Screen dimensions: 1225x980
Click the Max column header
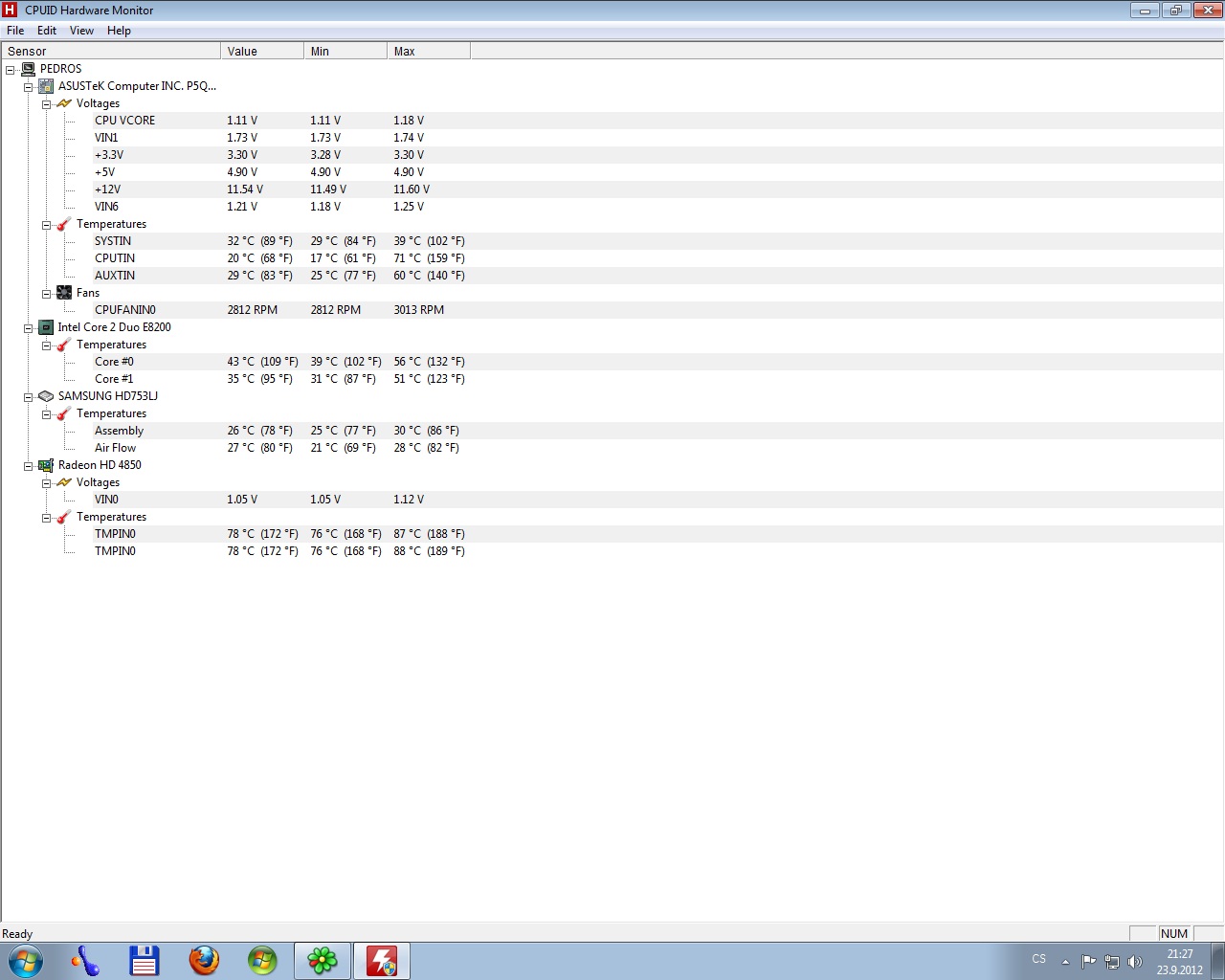[429, 51]
